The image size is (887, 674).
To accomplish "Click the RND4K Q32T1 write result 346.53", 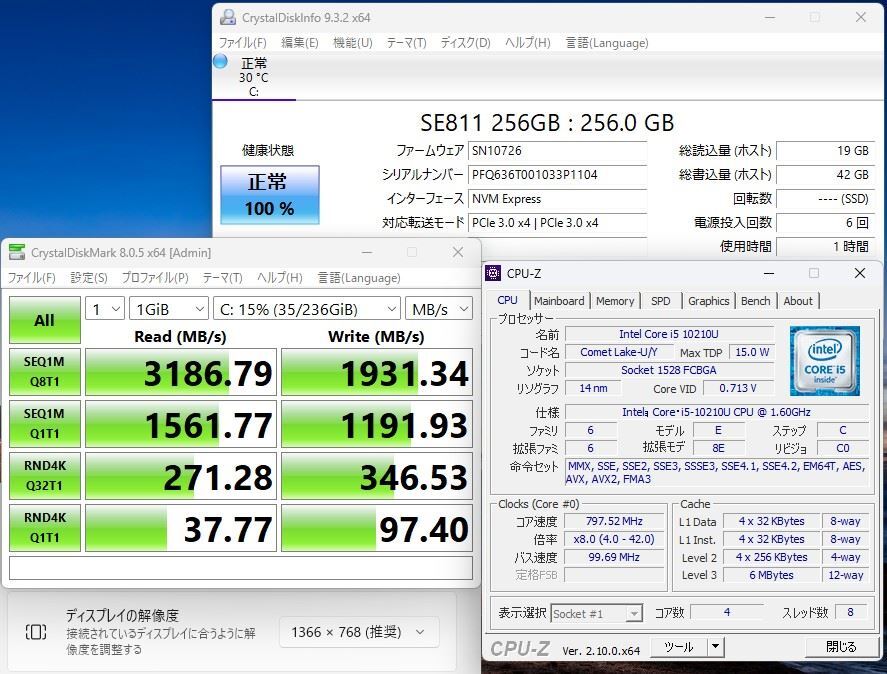I will 377,476.
